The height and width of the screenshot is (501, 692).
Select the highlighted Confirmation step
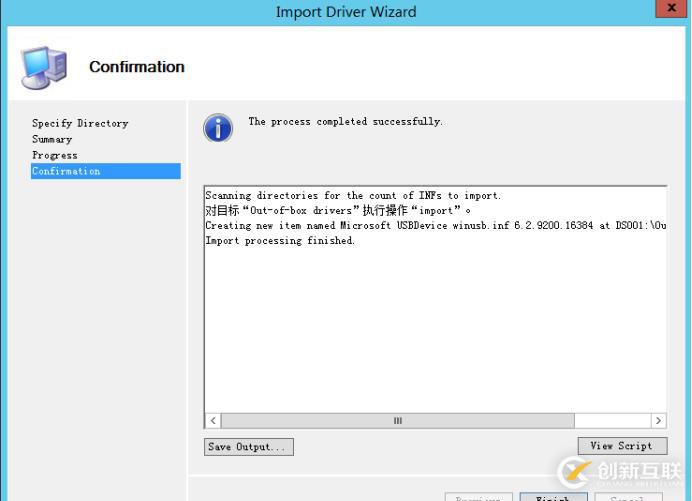point(66,171)
